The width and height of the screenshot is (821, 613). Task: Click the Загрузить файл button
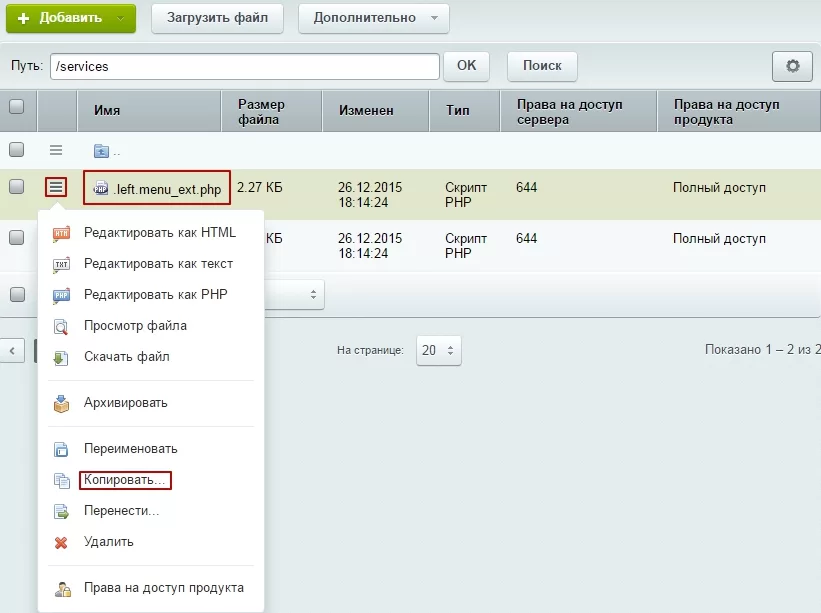[x=217, y=18]
